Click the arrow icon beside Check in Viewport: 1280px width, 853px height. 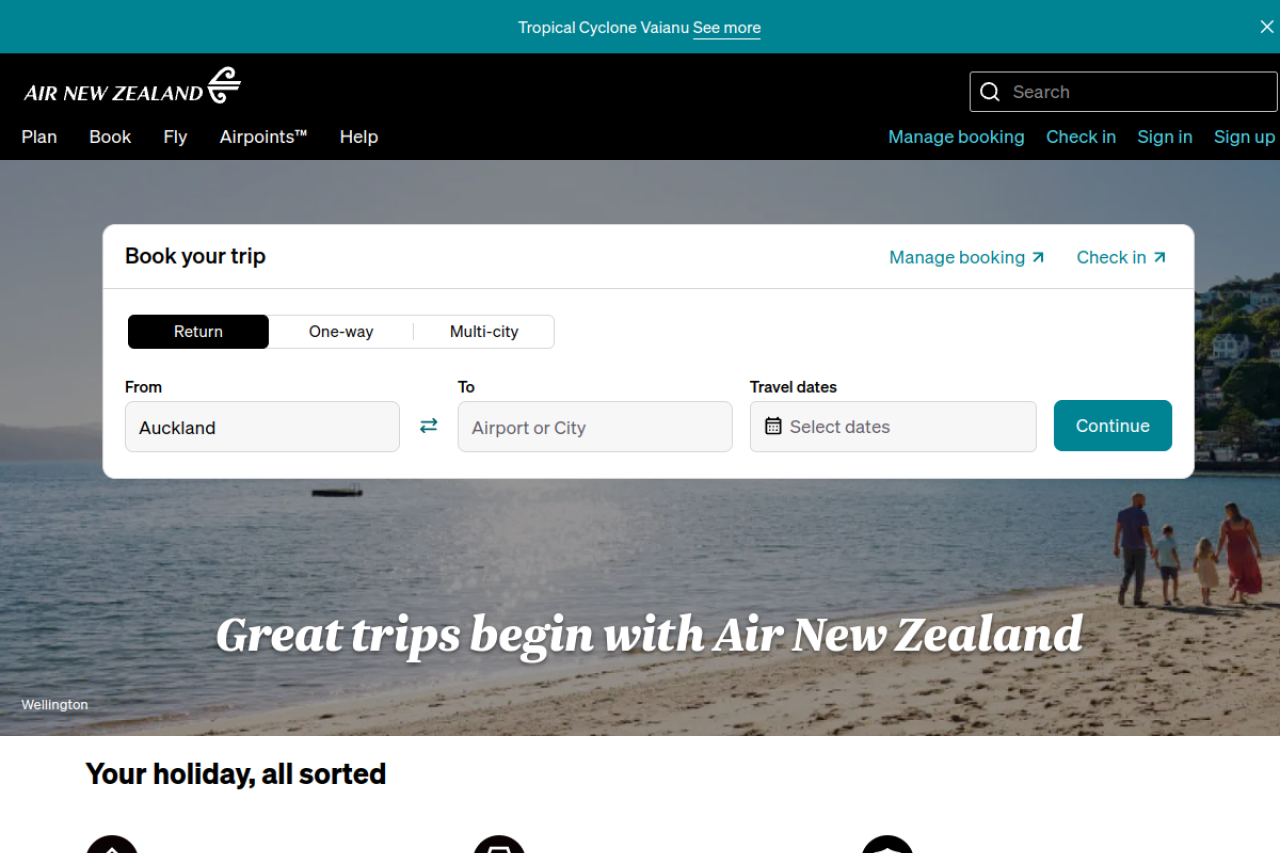[x=1160, y=257]
